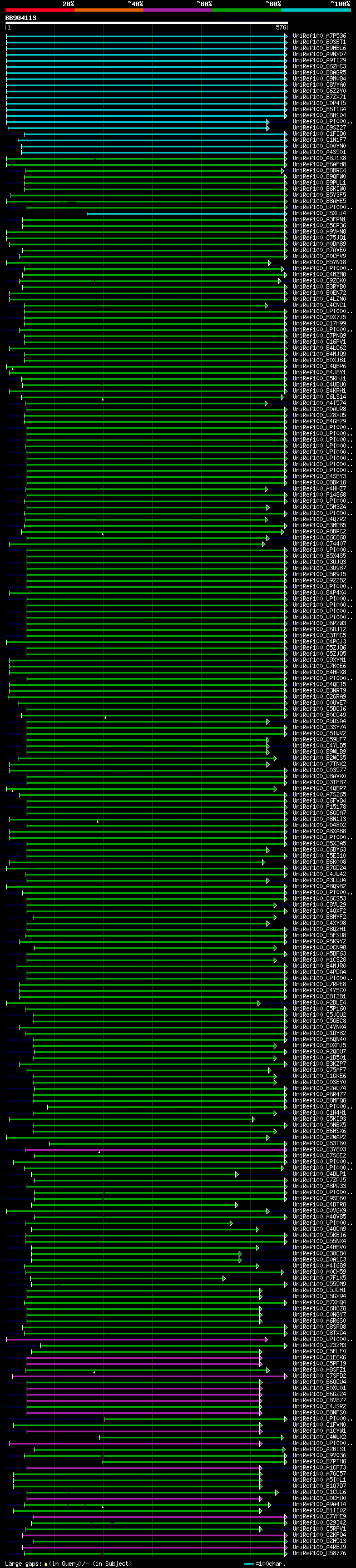Image resolution: width=356 pixels, height=1568 pixels.
Task: Open hit UniRef100_A7P536
Action: coord(319,36)
